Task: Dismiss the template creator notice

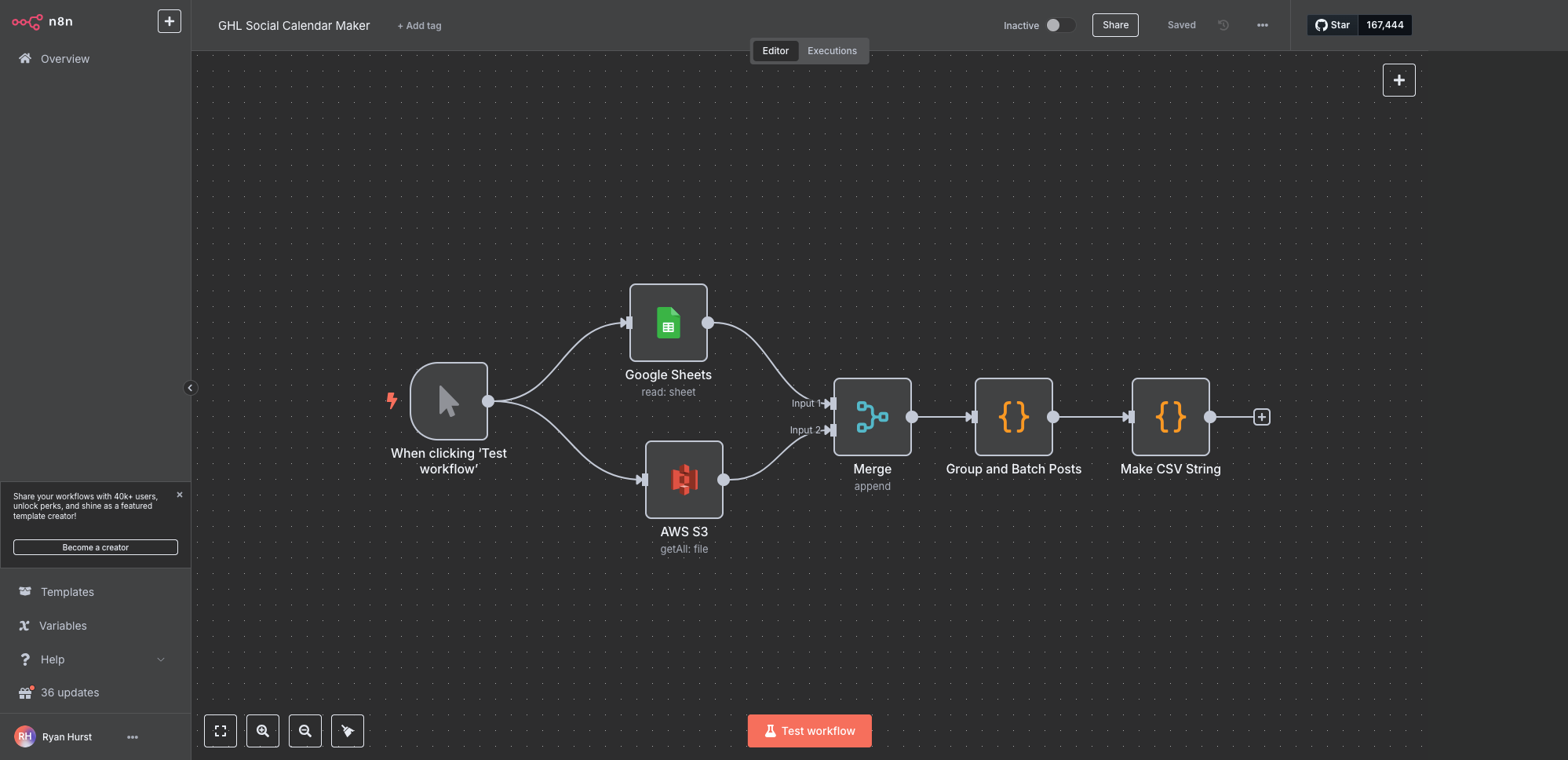Action: (x=180, y=495)
